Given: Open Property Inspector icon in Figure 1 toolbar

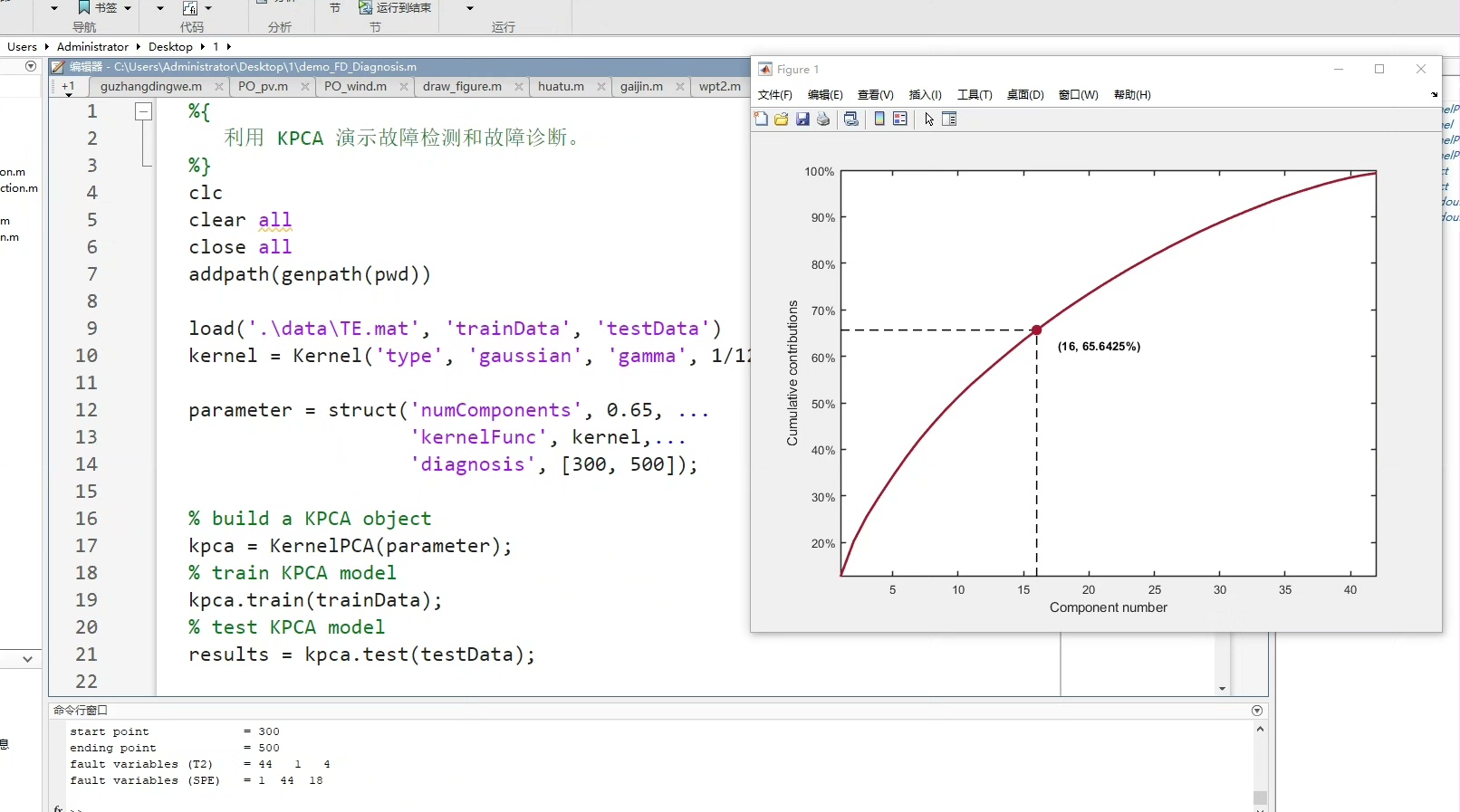Looking at the screenshot, I should tap(949, 119).
